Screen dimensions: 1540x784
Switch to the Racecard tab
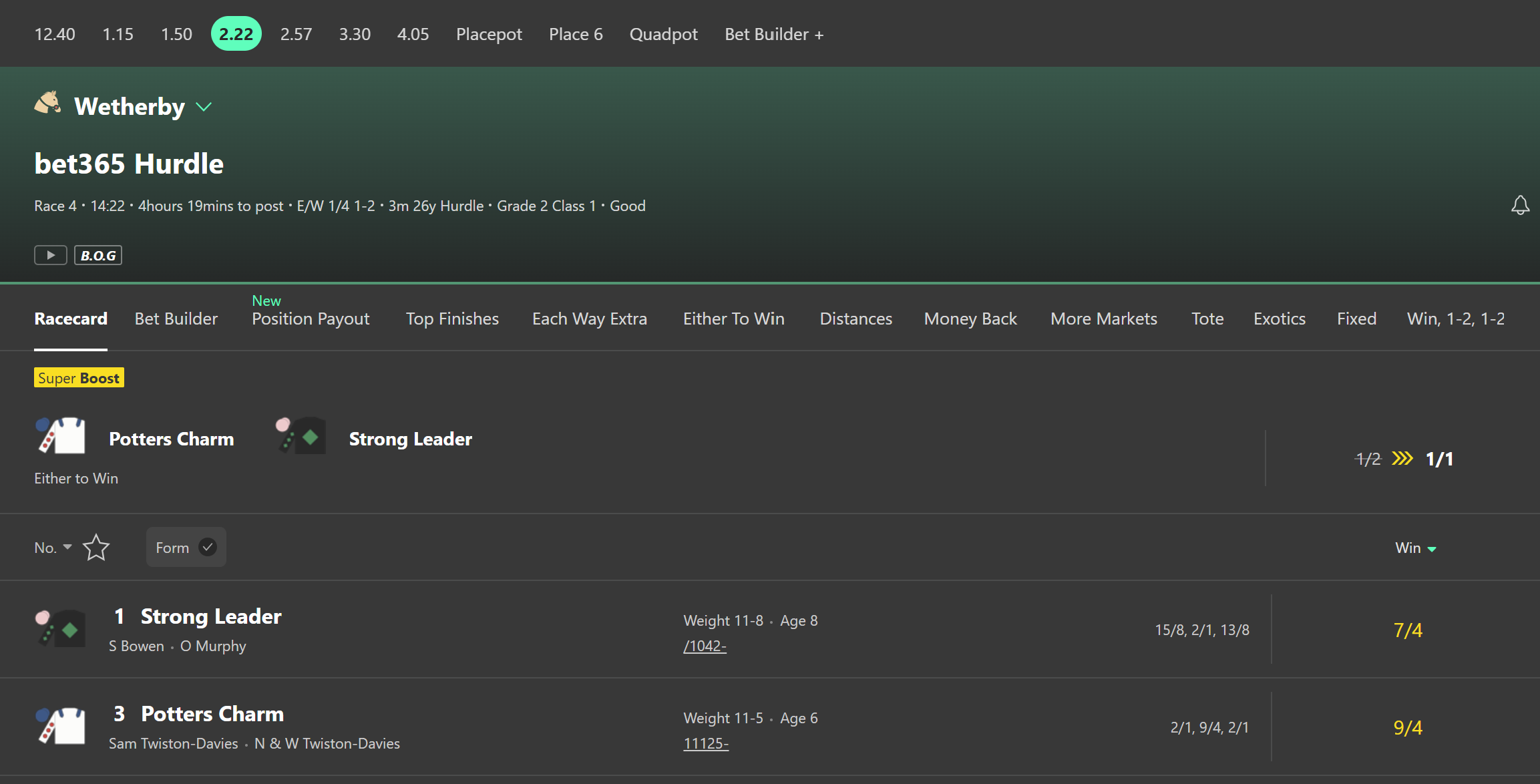[71, 319]
